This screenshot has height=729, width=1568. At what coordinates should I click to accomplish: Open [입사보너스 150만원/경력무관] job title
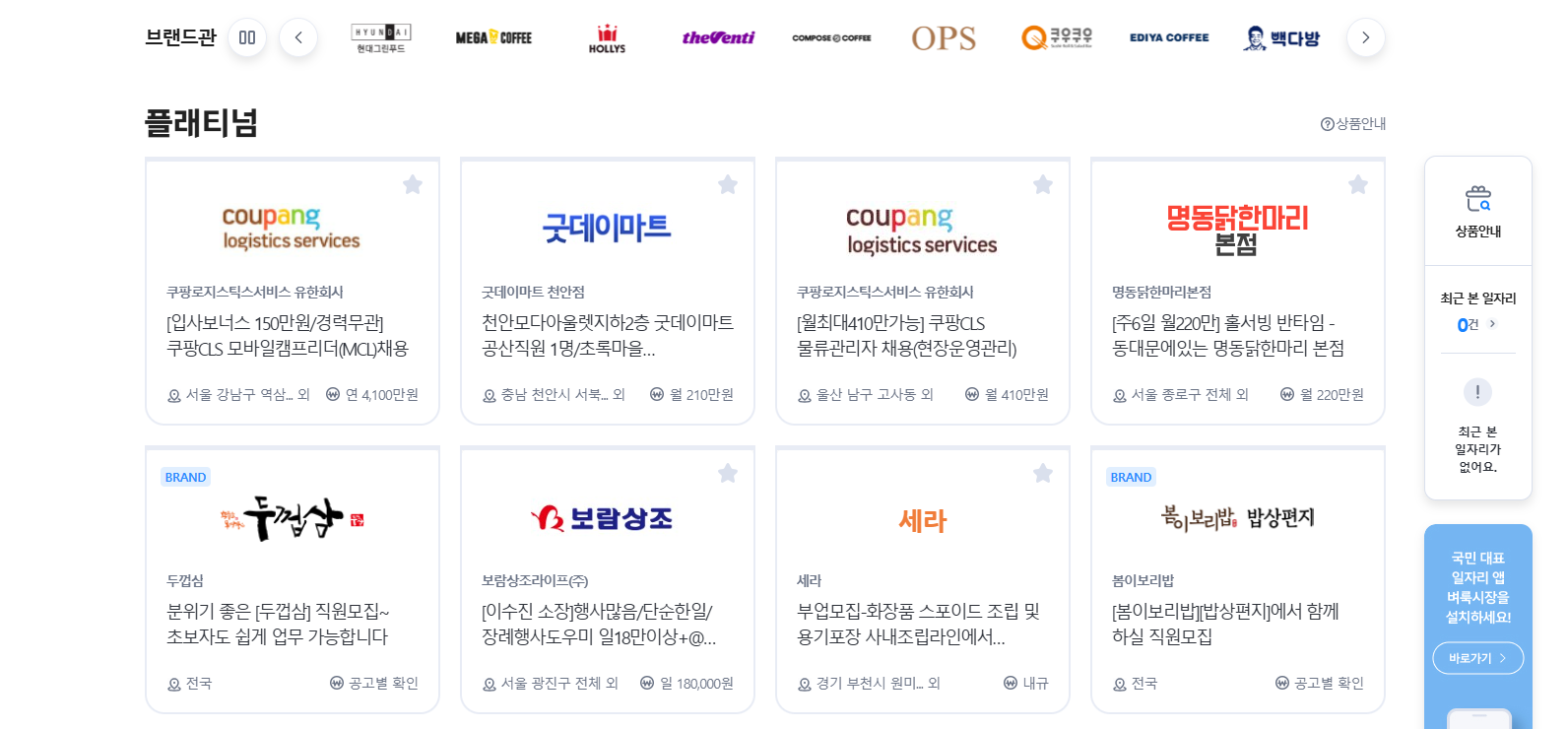tap(288, 336)
